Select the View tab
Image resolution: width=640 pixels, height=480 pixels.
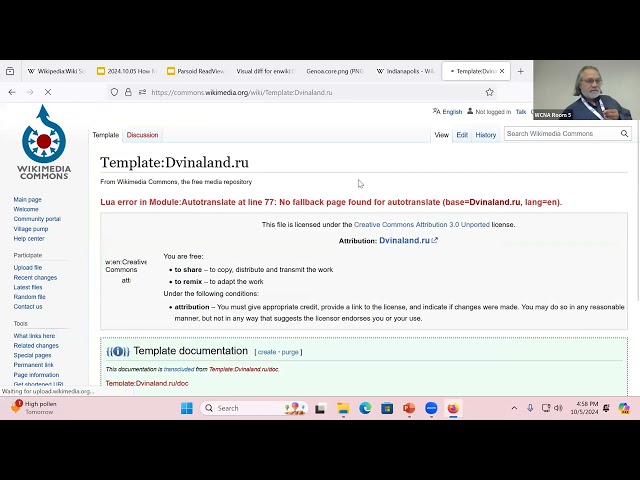coord(441,135)
